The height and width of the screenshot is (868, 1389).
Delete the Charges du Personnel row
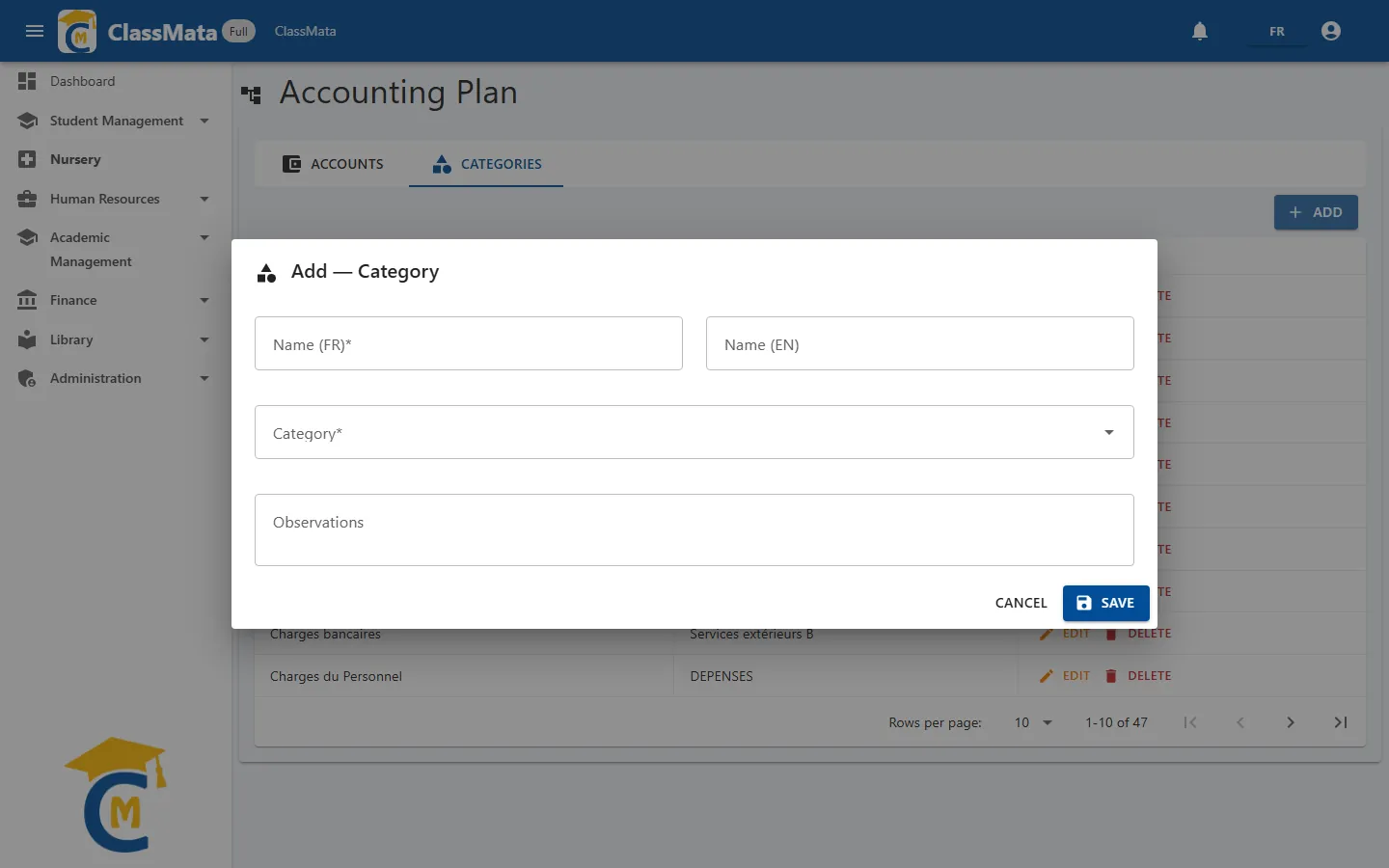[x=1138, y=676]
